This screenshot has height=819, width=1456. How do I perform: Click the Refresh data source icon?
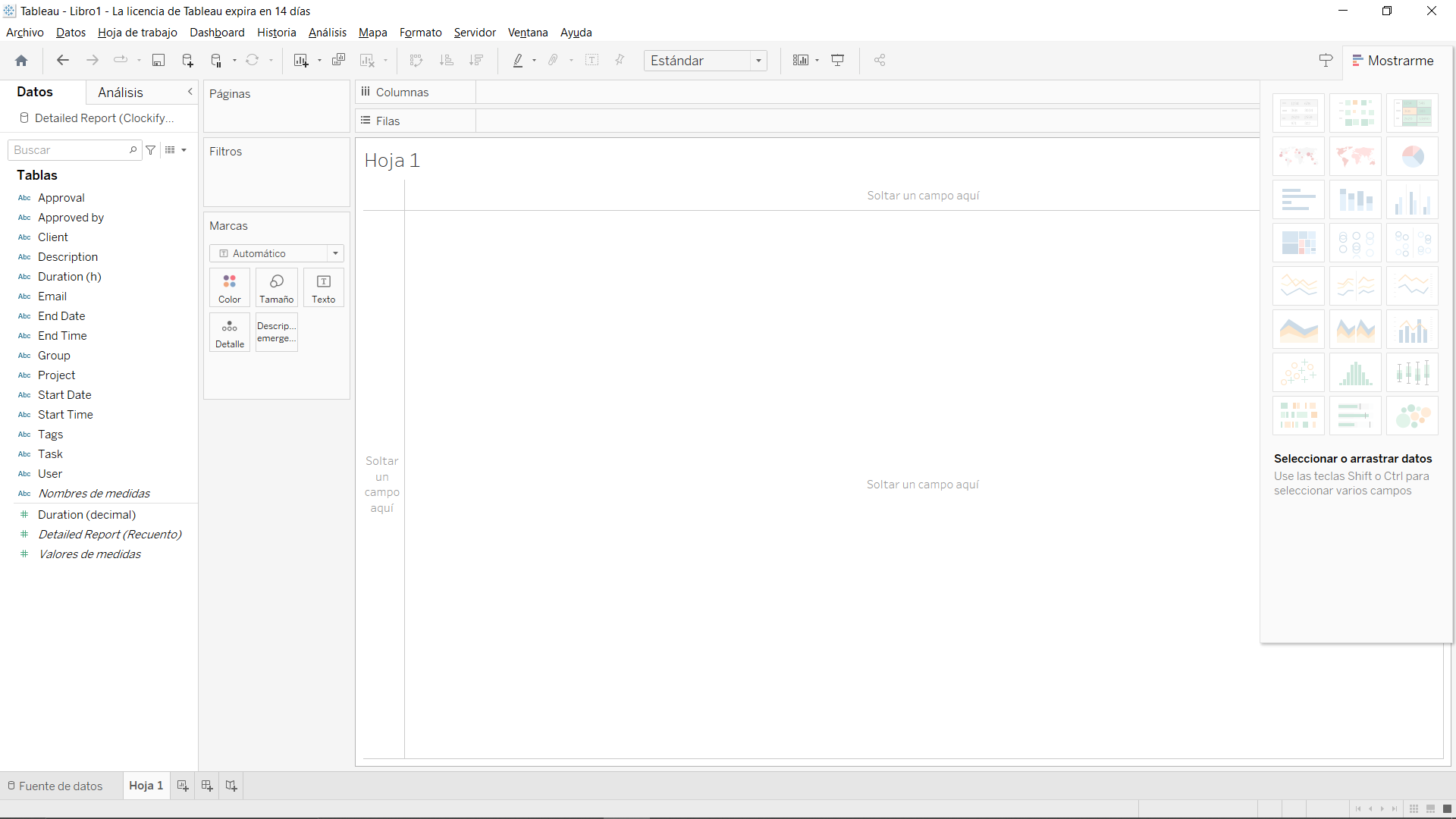(253, 60)
